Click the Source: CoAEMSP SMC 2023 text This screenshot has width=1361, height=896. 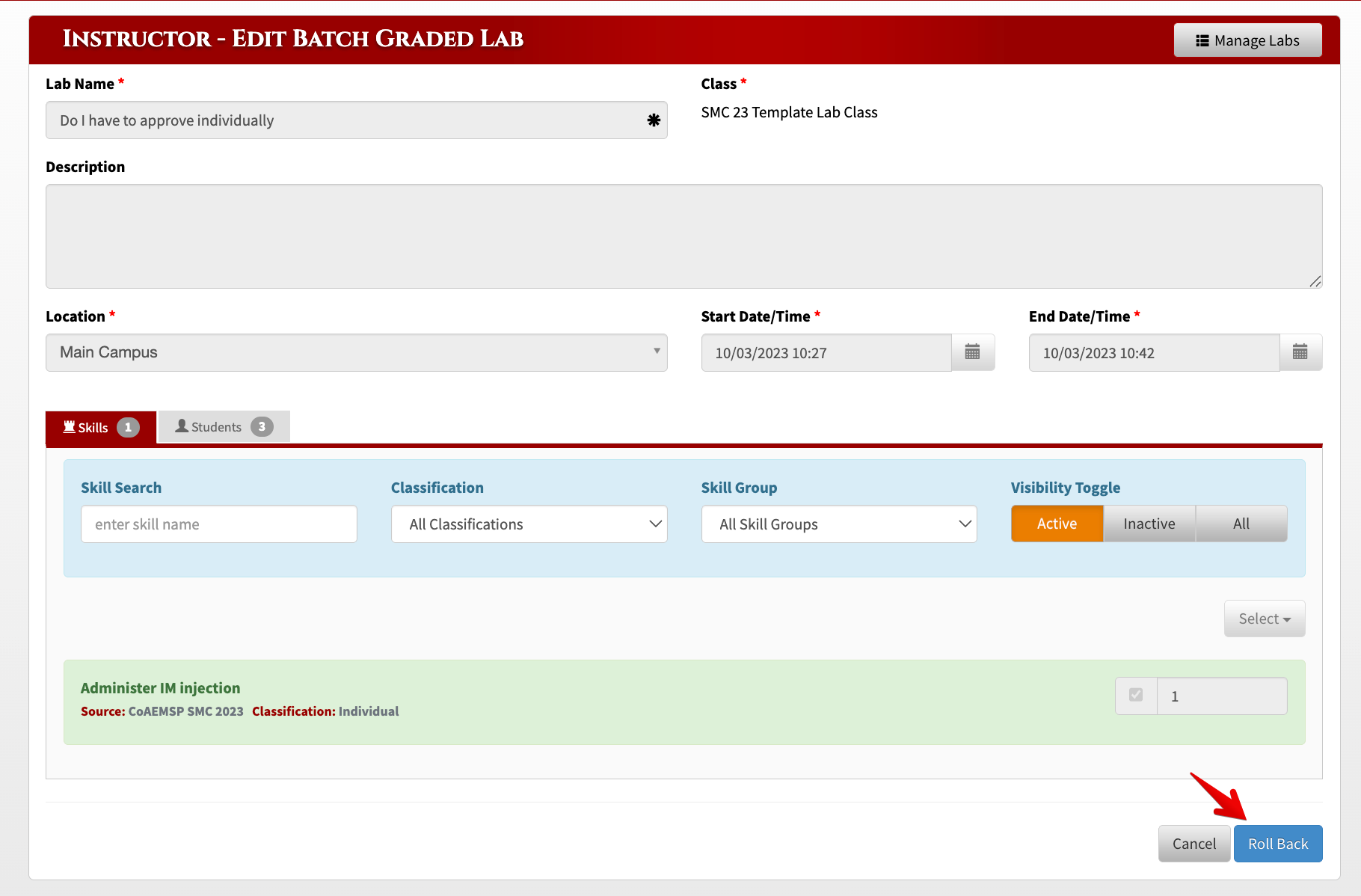click(x=162, y=711)
